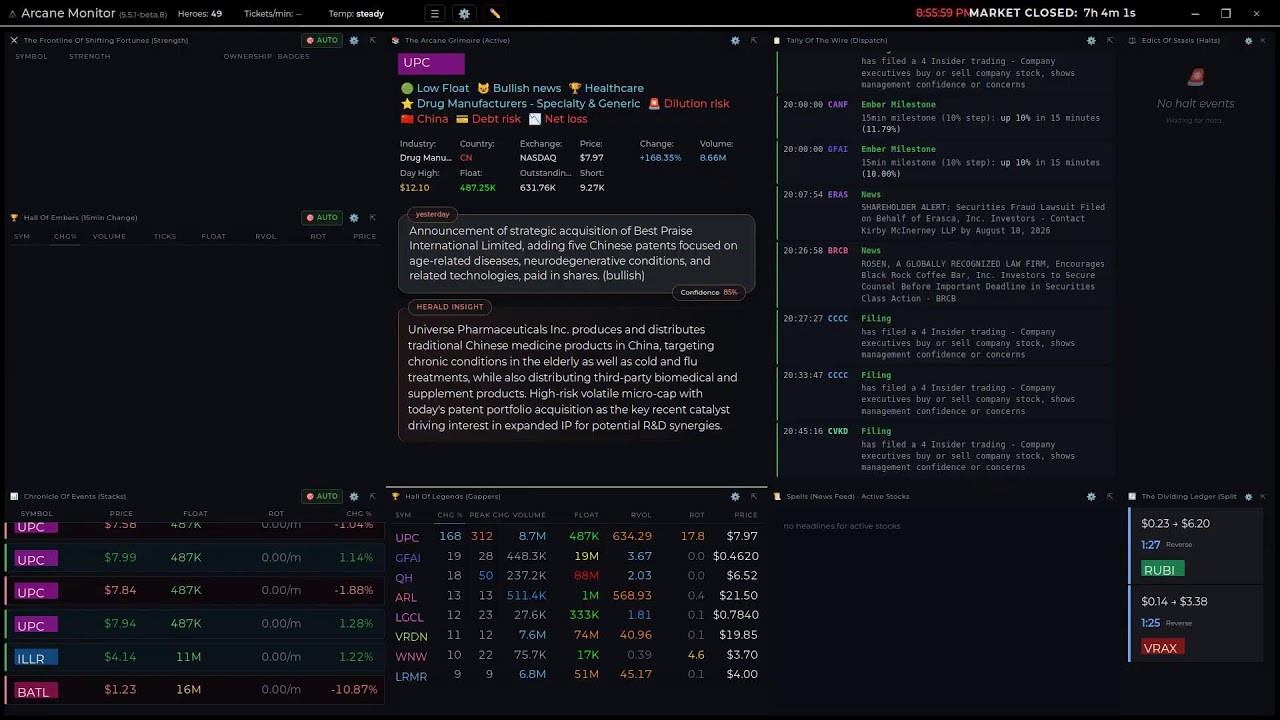The width and height of the screenshot is (1280, 720).
Task: Click the pencil edit-layout icon in top bar
Action: [x=494, y=14]
